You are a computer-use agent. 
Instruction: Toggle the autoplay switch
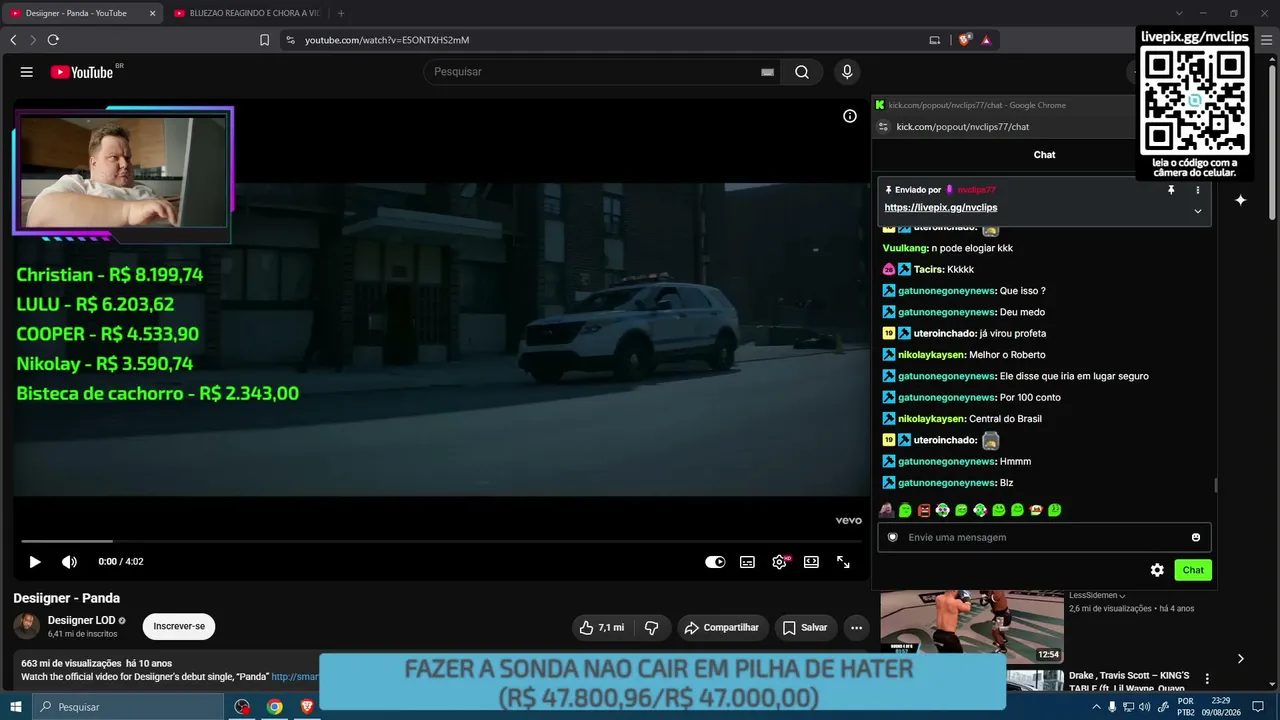coord(715,562)
